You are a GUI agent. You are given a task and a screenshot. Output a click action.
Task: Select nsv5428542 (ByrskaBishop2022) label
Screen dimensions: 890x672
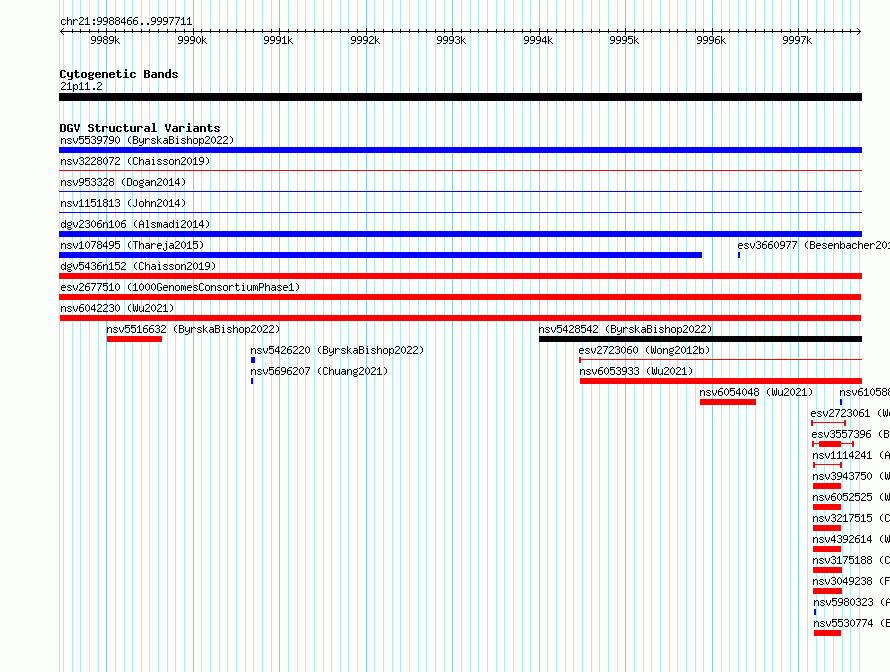(625, 329)
